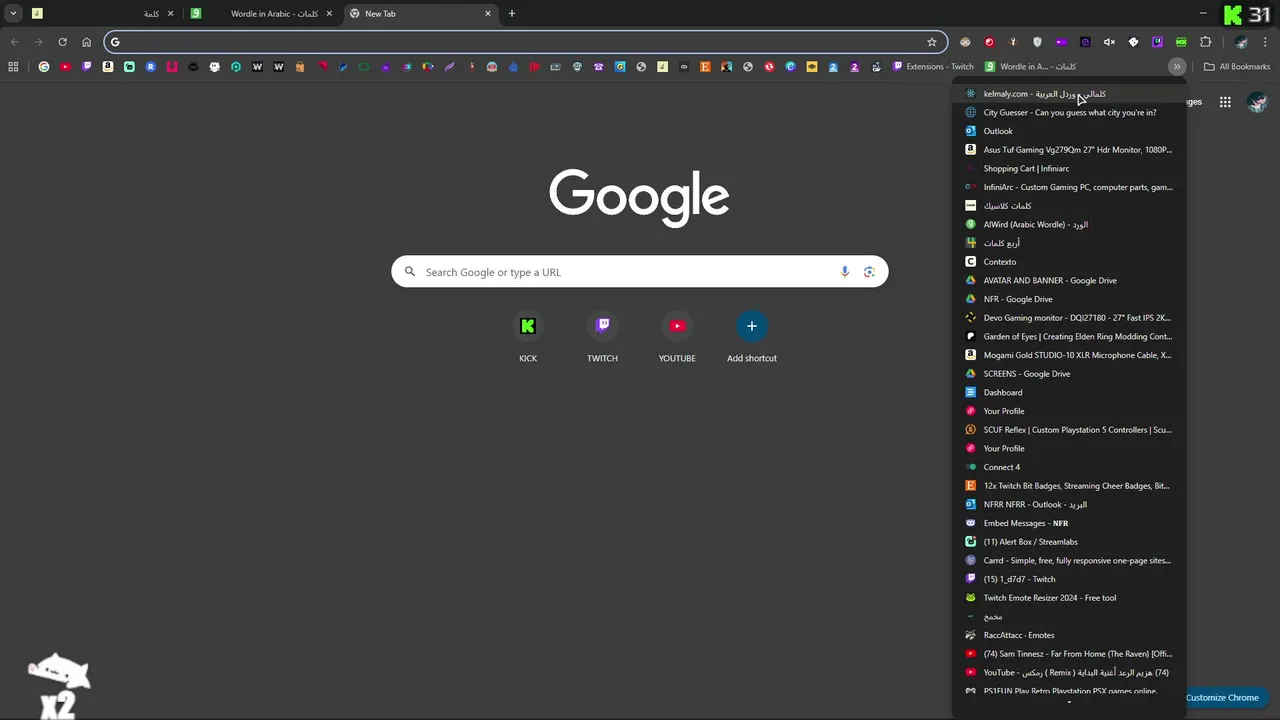Open the All Bookmarks folder
The height and width of the screenshot is (720, 1280).
(x=1237, y=67)
